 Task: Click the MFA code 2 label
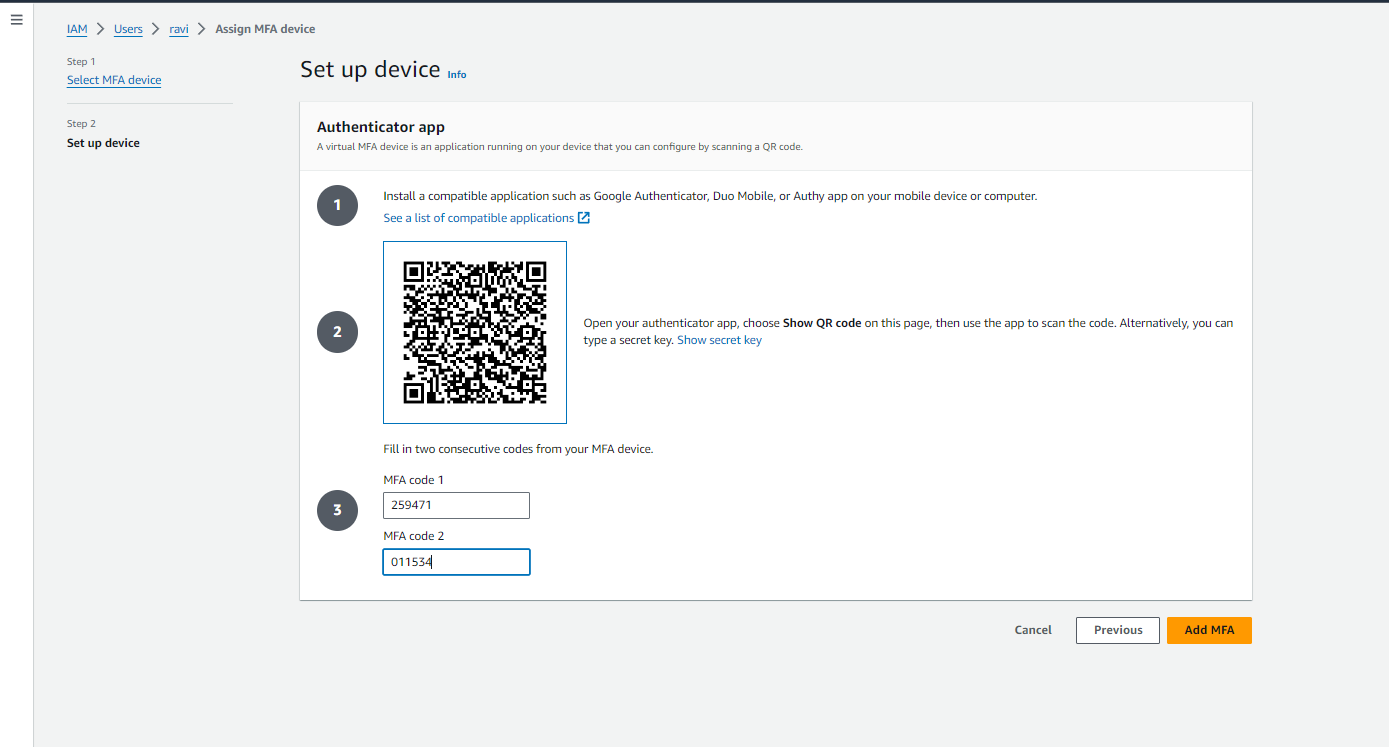pyautogui.click(x=414, y=536)
